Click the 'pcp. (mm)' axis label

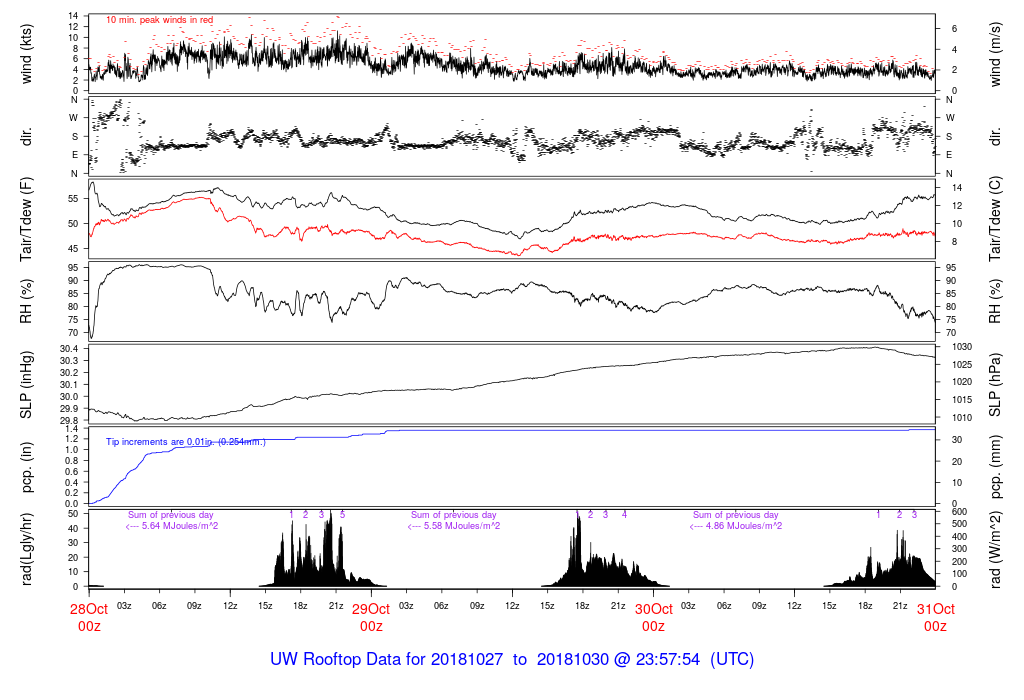click(x=995, y=466)
